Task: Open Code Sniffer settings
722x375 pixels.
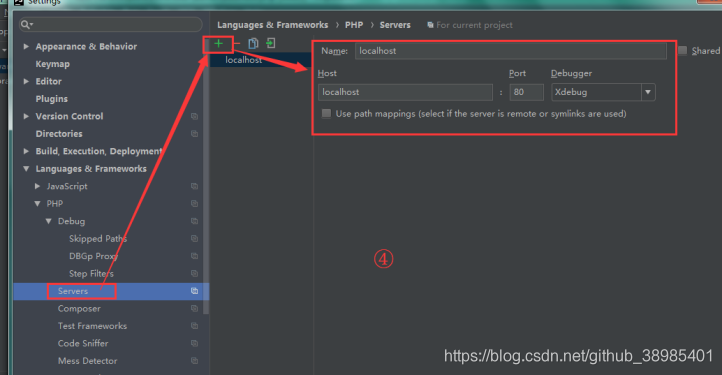Action: tap(83, 344)
